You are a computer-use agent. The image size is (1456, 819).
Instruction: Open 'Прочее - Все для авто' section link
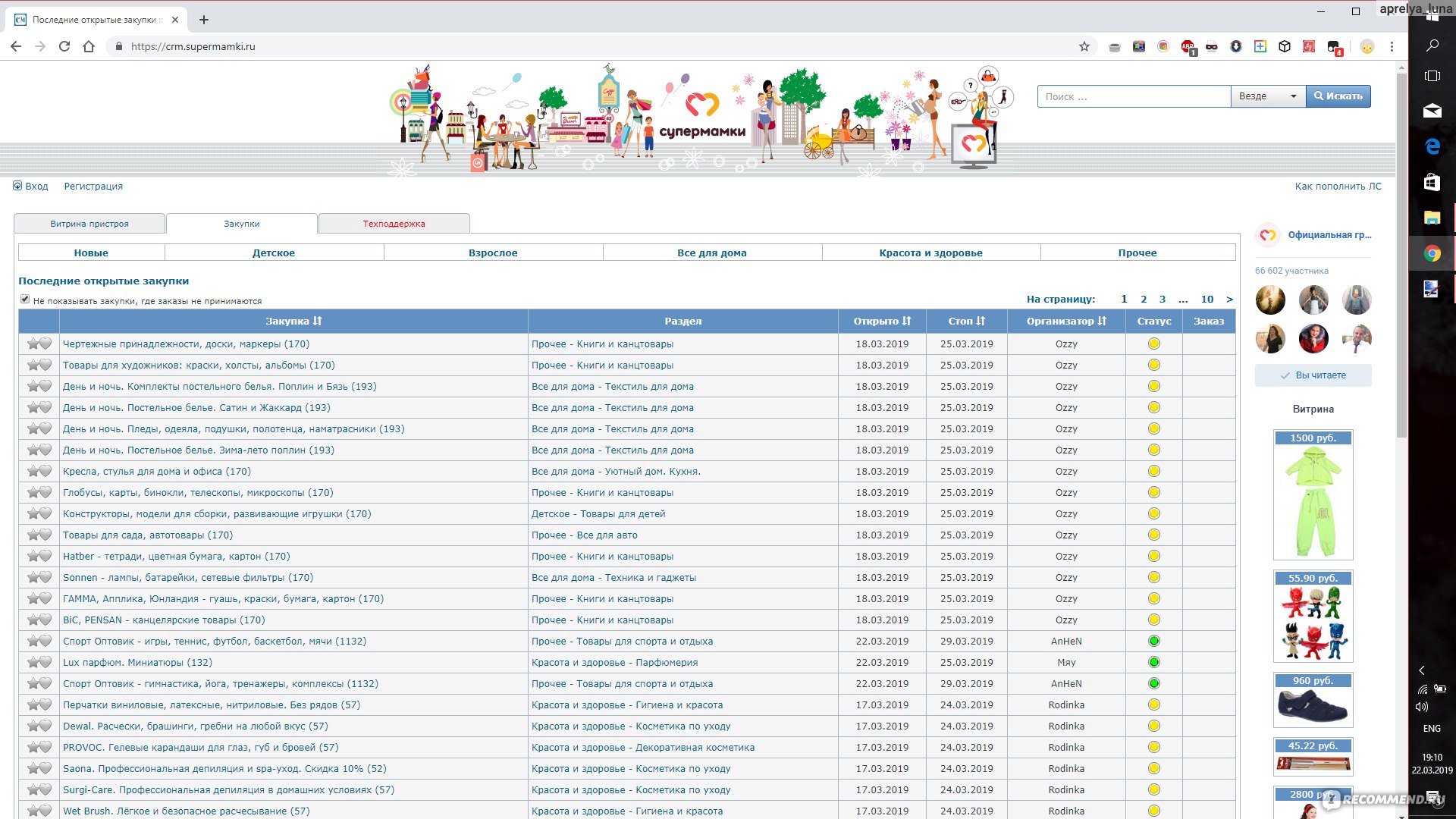[584, 535]
